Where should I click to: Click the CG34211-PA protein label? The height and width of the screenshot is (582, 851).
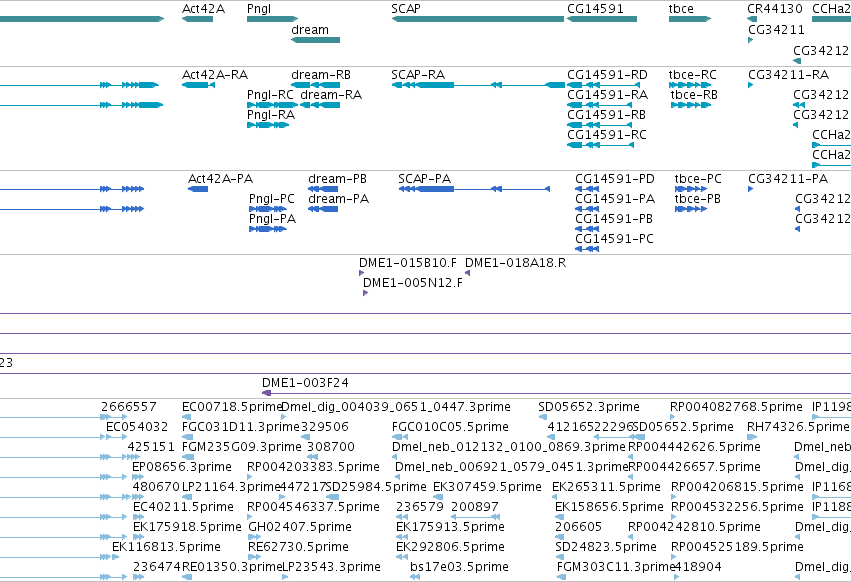tap(788, 179)
